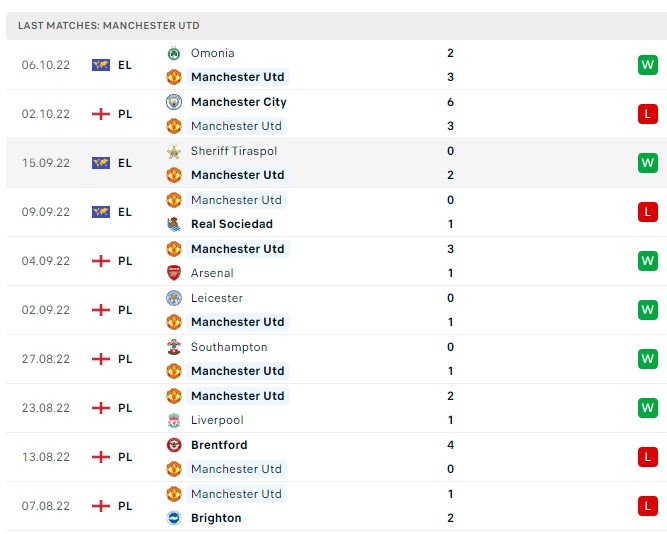
Task: Select the 23.08.22 Liverpool match row date
Action: point(46,408)
